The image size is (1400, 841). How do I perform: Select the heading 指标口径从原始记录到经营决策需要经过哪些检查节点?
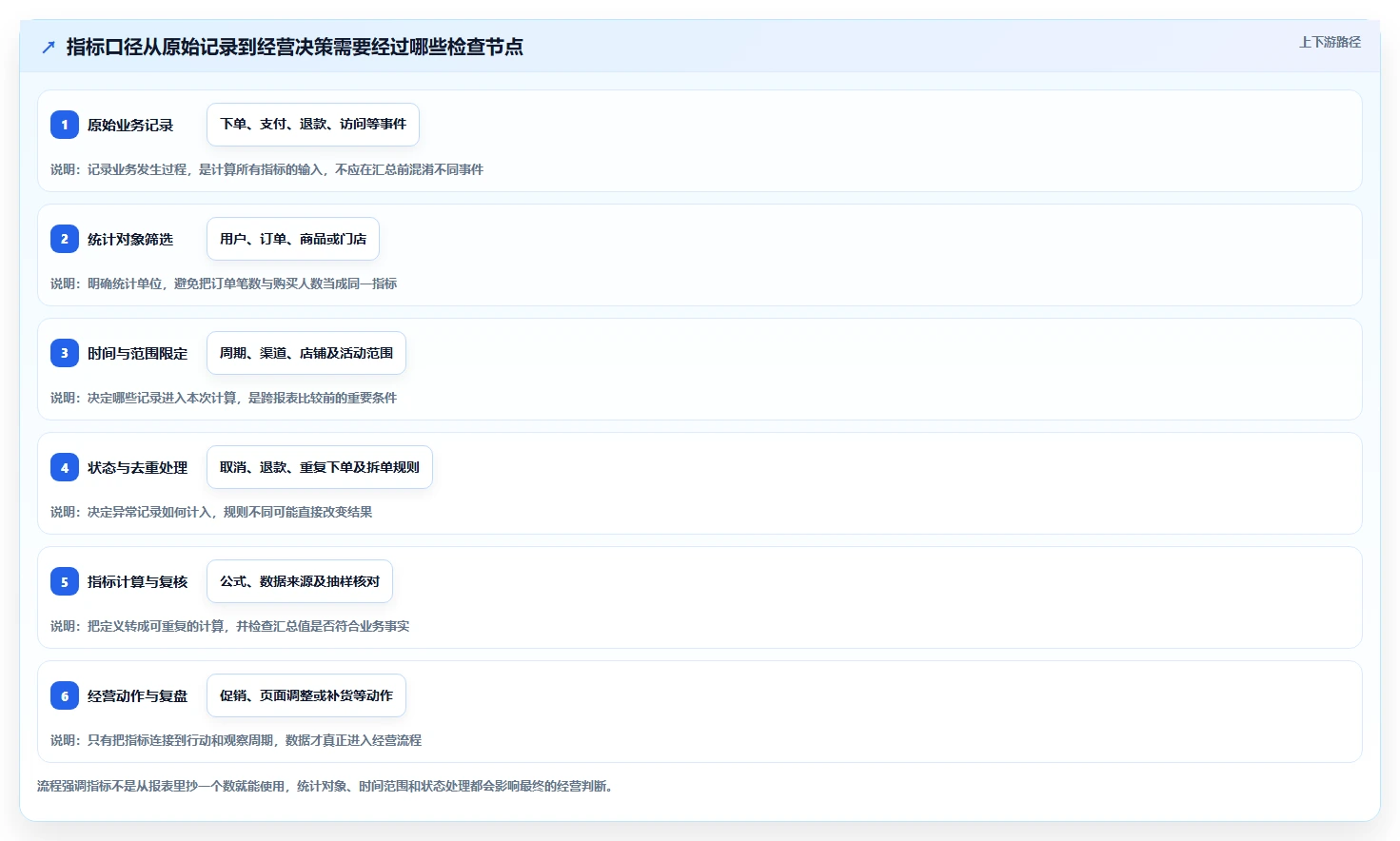tap(294, 47)
